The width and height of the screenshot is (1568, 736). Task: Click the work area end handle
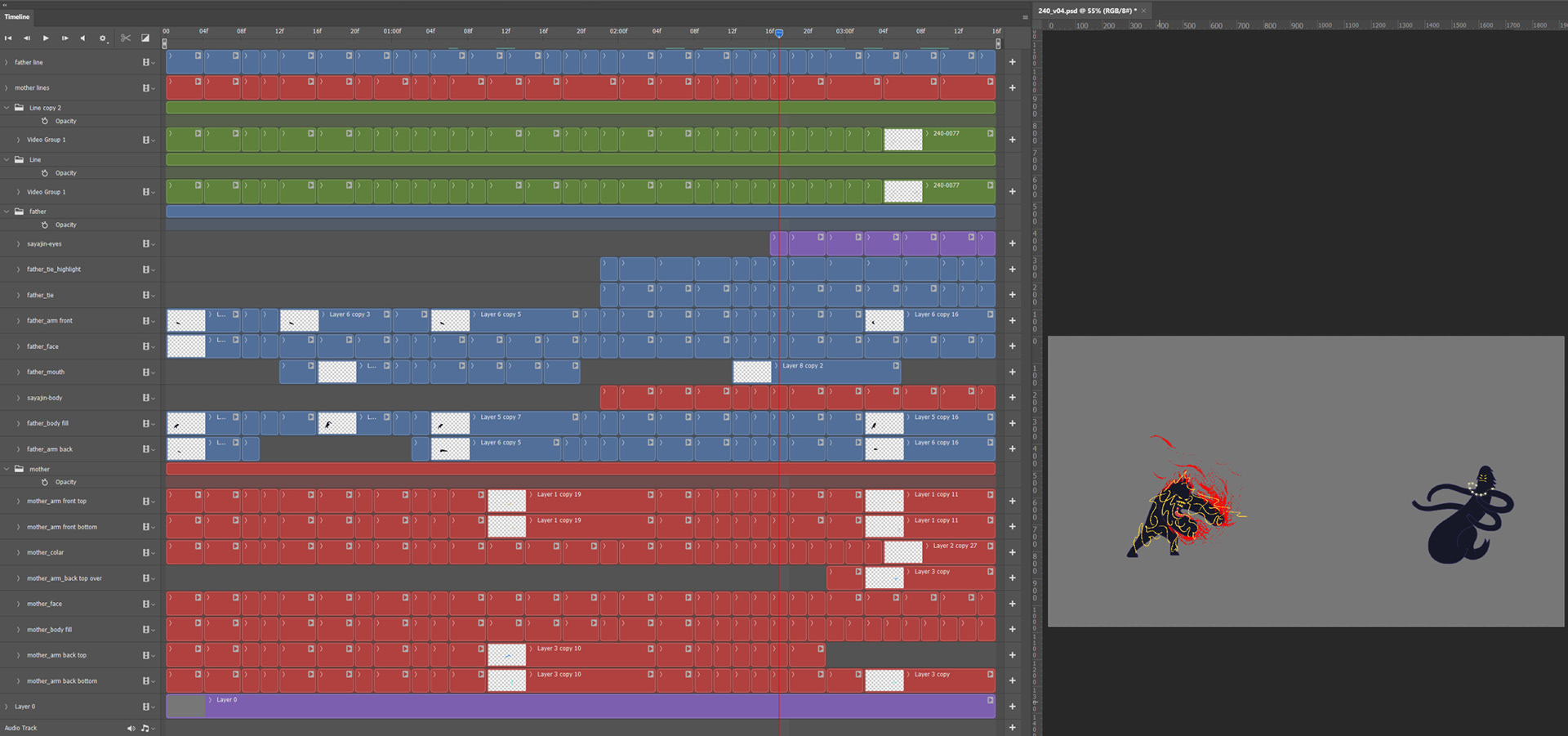(x=998, y=44)
